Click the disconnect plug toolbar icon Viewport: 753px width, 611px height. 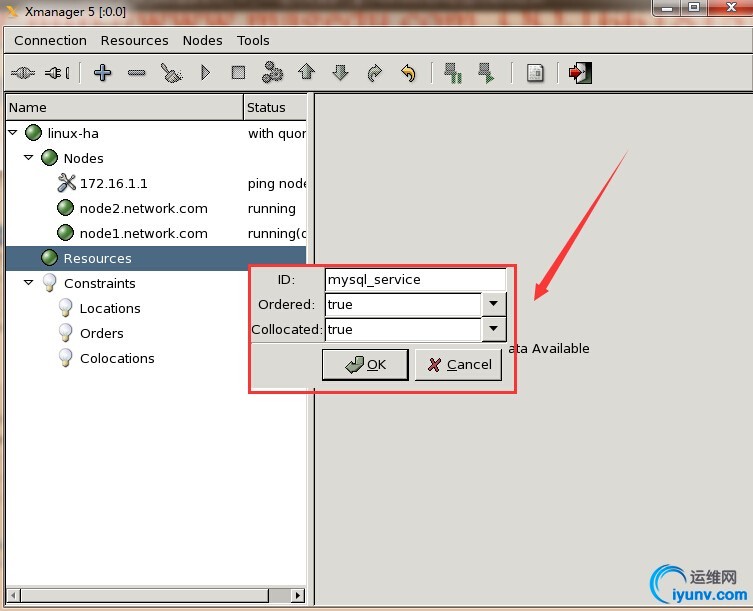coord(57,73)
